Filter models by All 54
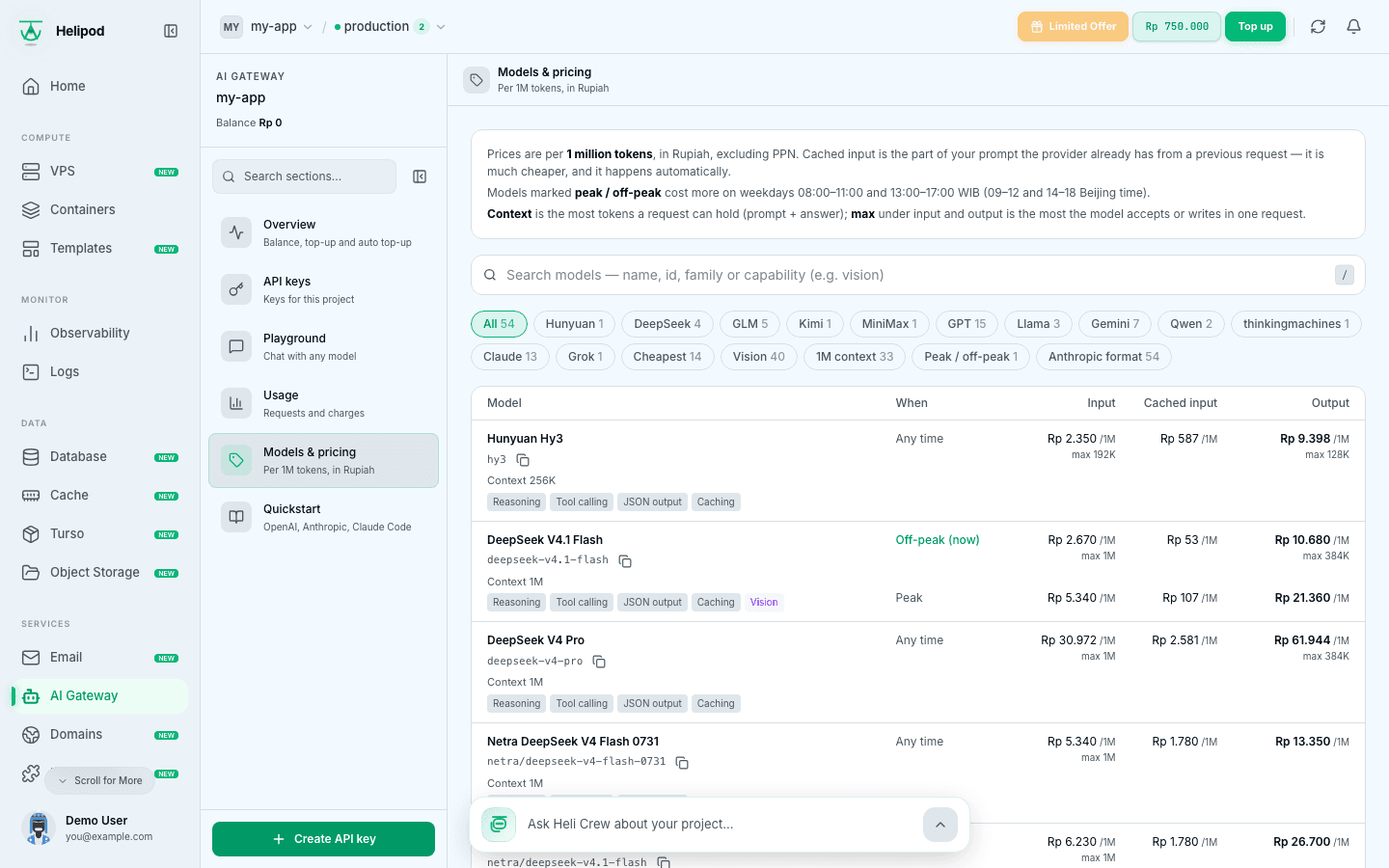This screenshot has width=1389, height=868. point(499,324)
